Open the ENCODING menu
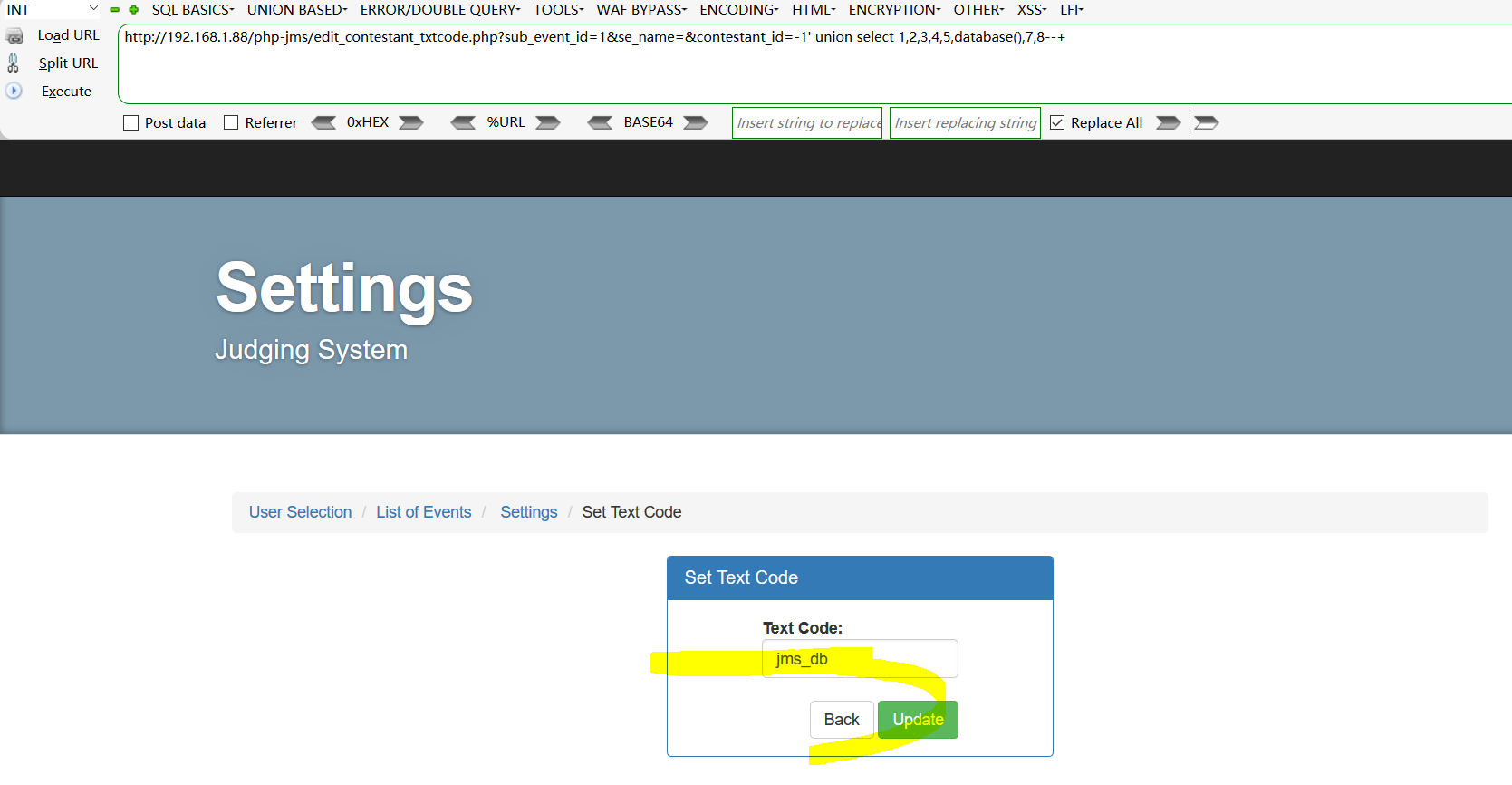1512x785 pixels. click(739, 9)
